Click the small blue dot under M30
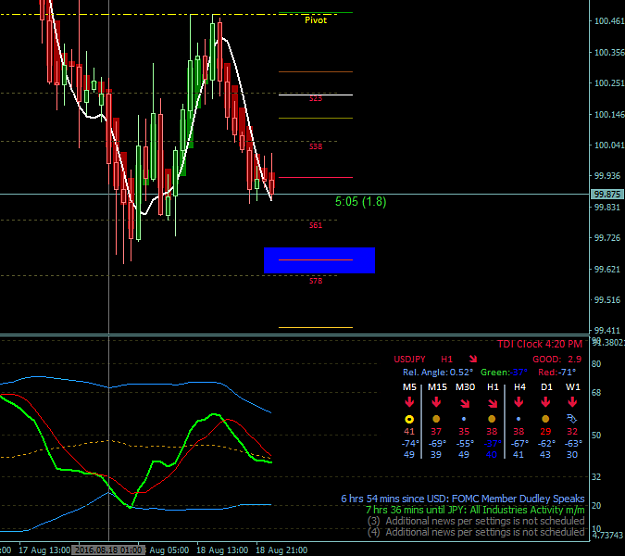 coord(464,419)
